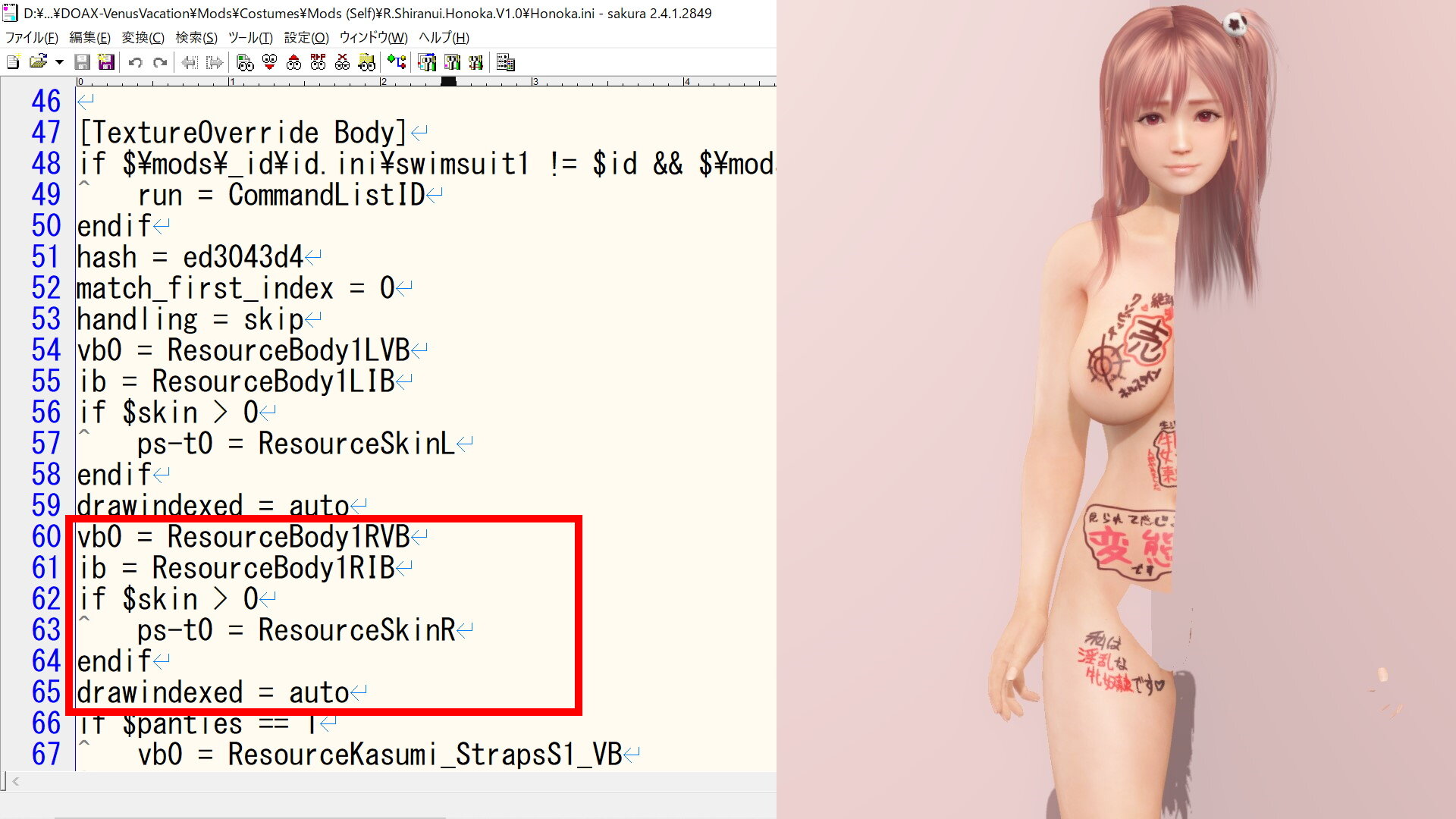Open the 検索(S) menu

(x=196, y=37)
